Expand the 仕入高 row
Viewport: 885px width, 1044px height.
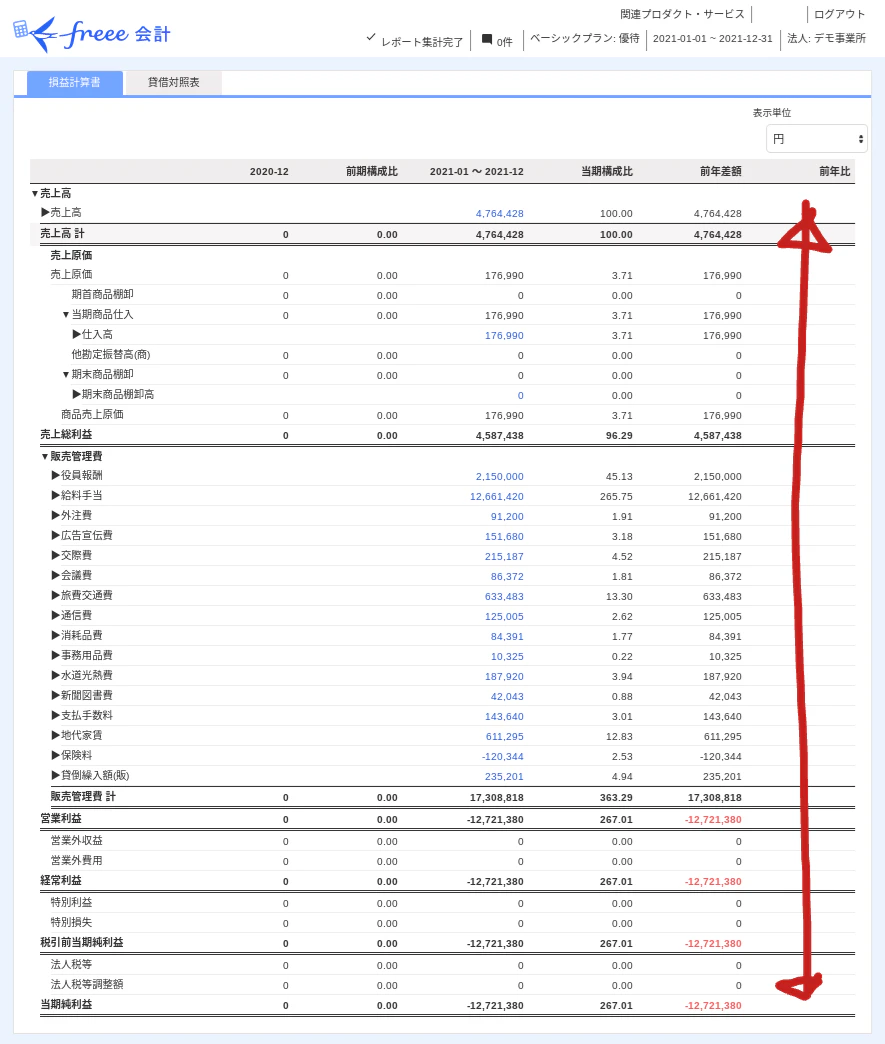pos(77,334)
